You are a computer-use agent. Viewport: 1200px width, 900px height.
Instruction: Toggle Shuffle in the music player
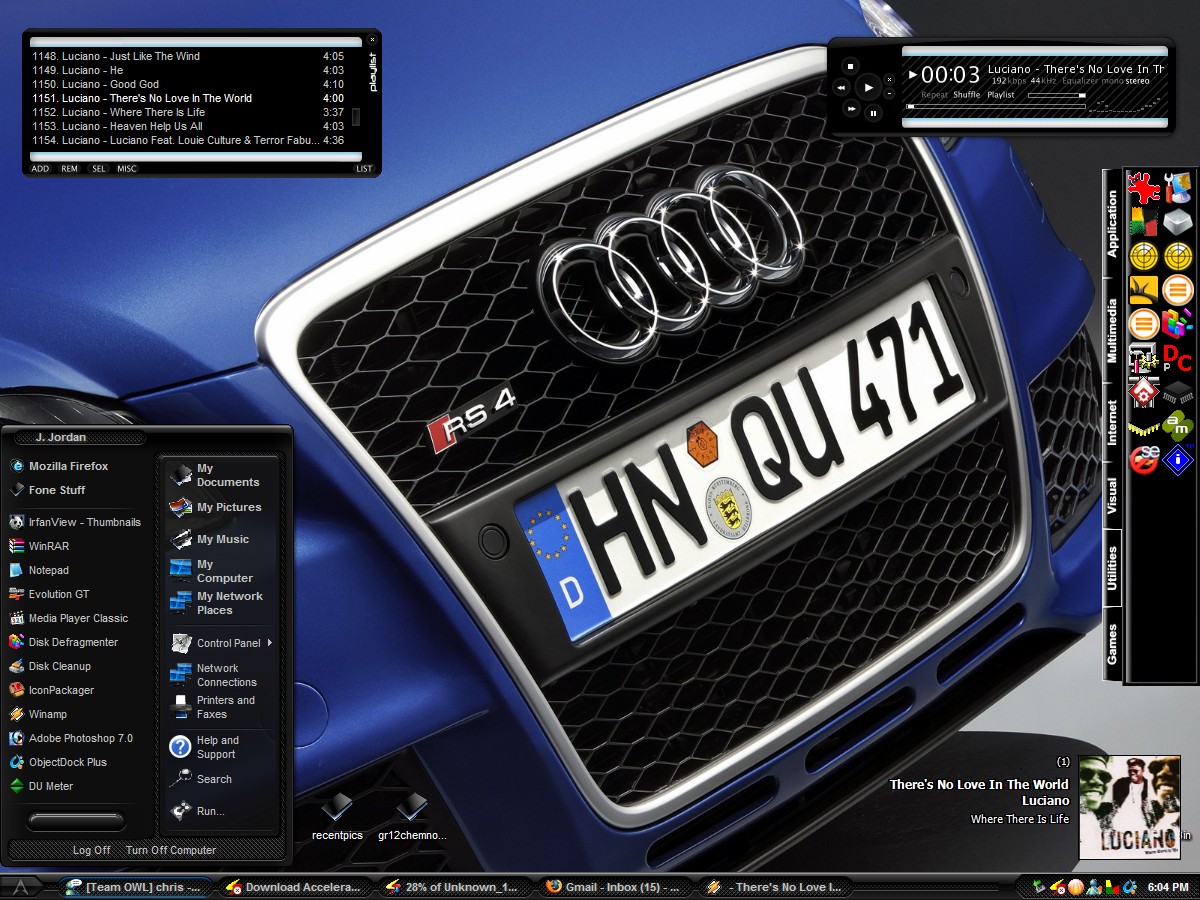pos(967,95)
